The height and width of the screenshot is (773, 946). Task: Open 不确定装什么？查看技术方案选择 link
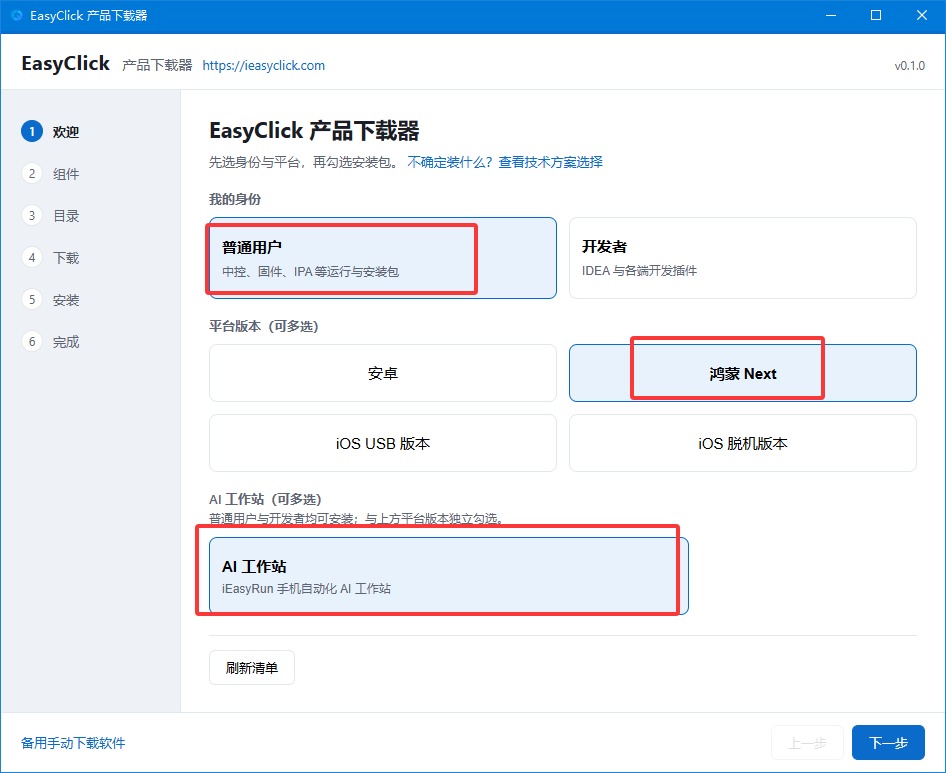coord(505,162)
